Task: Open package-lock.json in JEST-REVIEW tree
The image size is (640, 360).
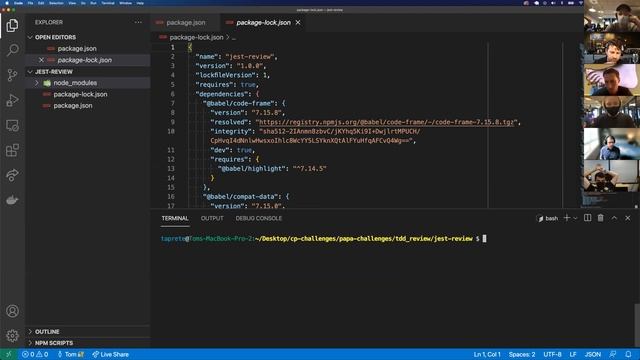Action: pos(80,94)
